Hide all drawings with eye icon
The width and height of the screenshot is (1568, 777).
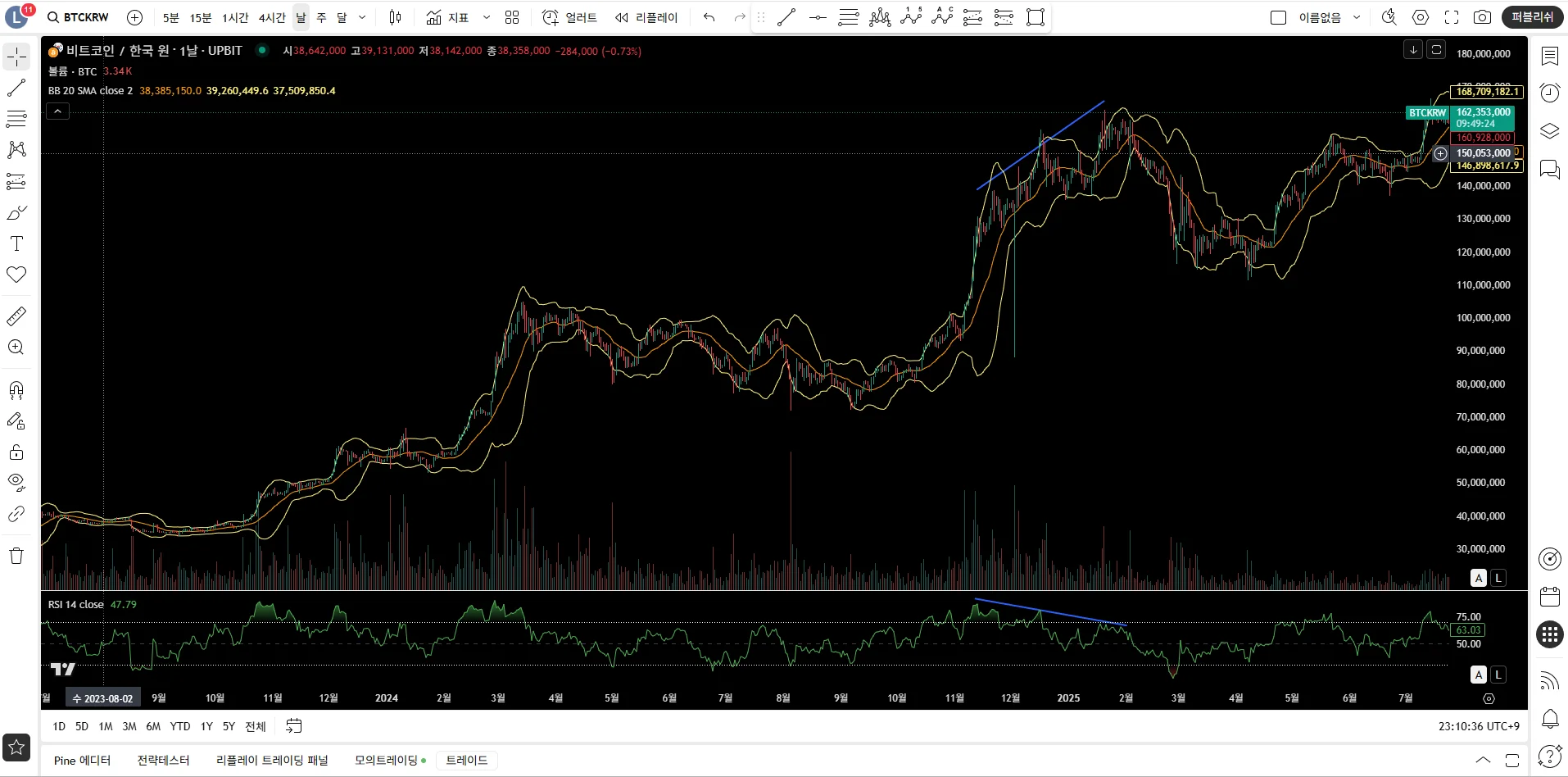[x=16, y=483]
